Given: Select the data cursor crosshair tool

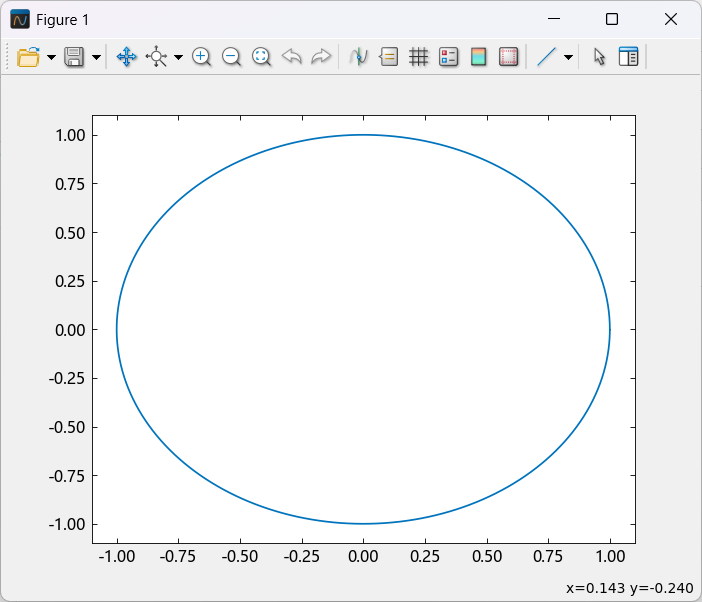Looking at the screenshot, I should (x=156, y=57).
